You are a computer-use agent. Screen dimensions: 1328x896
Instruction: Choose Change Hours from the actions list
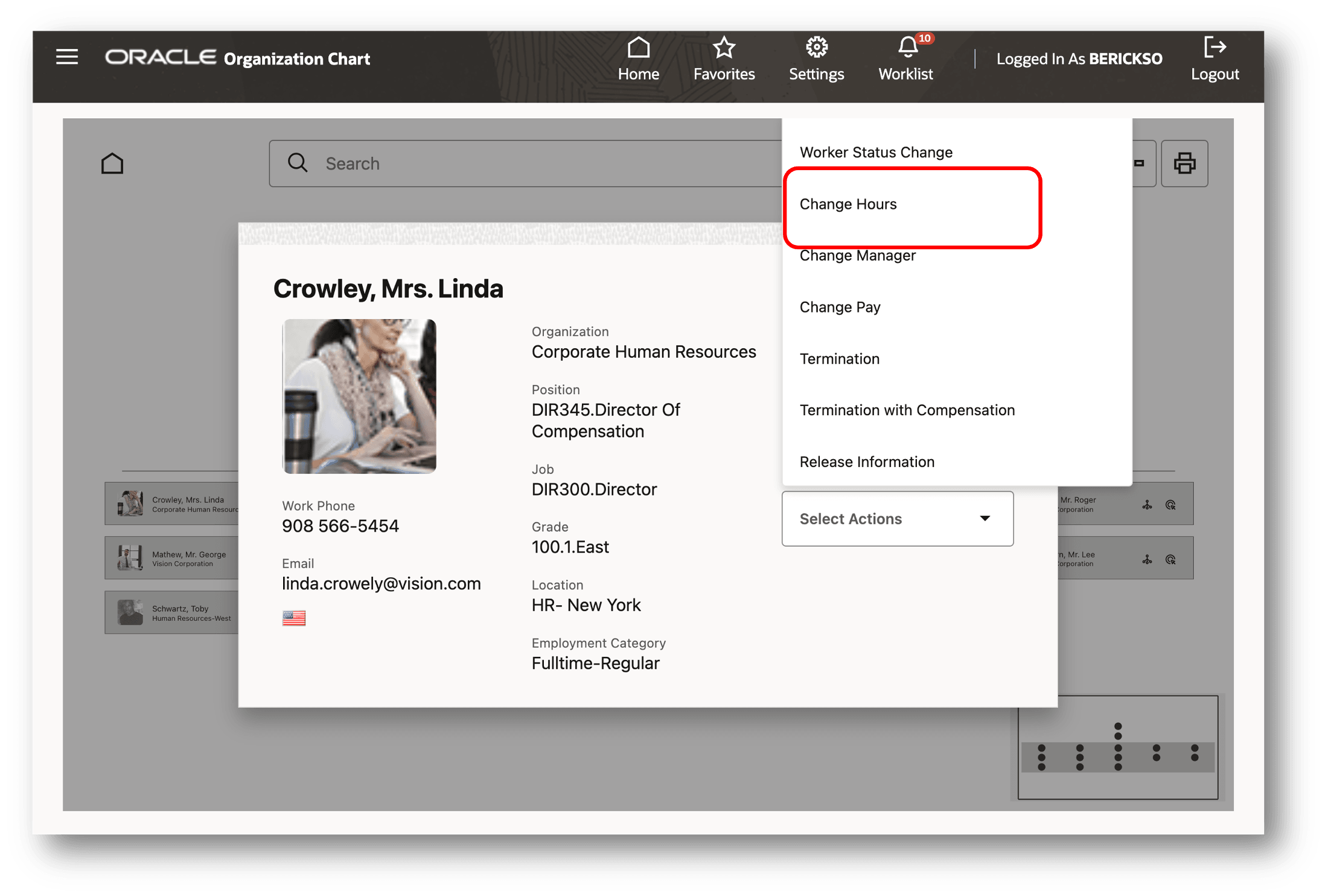pyautogui.click(x=848, y=205)
